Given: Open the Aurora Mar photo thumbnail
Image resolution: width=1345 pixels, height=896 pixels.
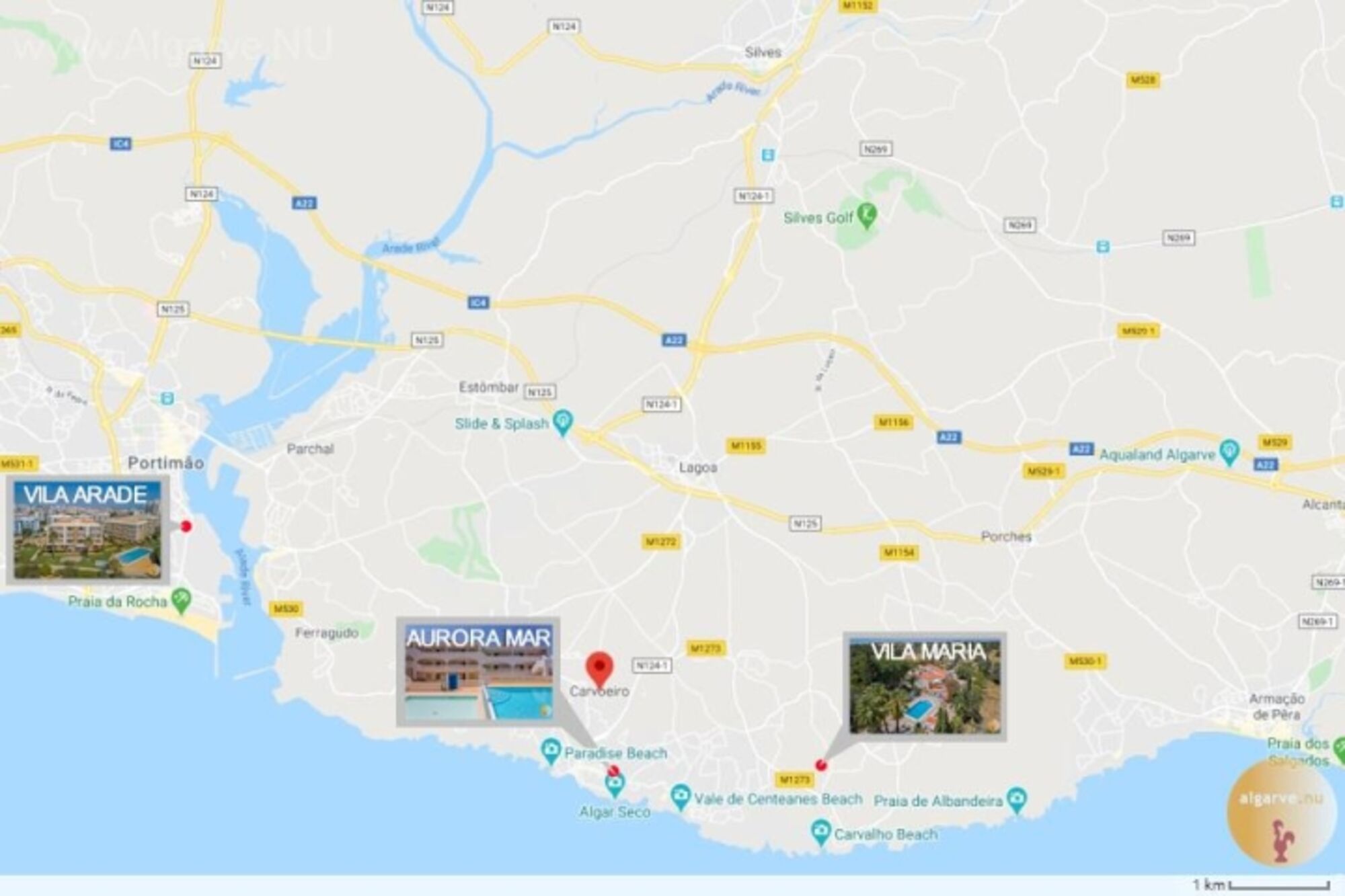Looking at the screenshot, I should pos(478,672).
